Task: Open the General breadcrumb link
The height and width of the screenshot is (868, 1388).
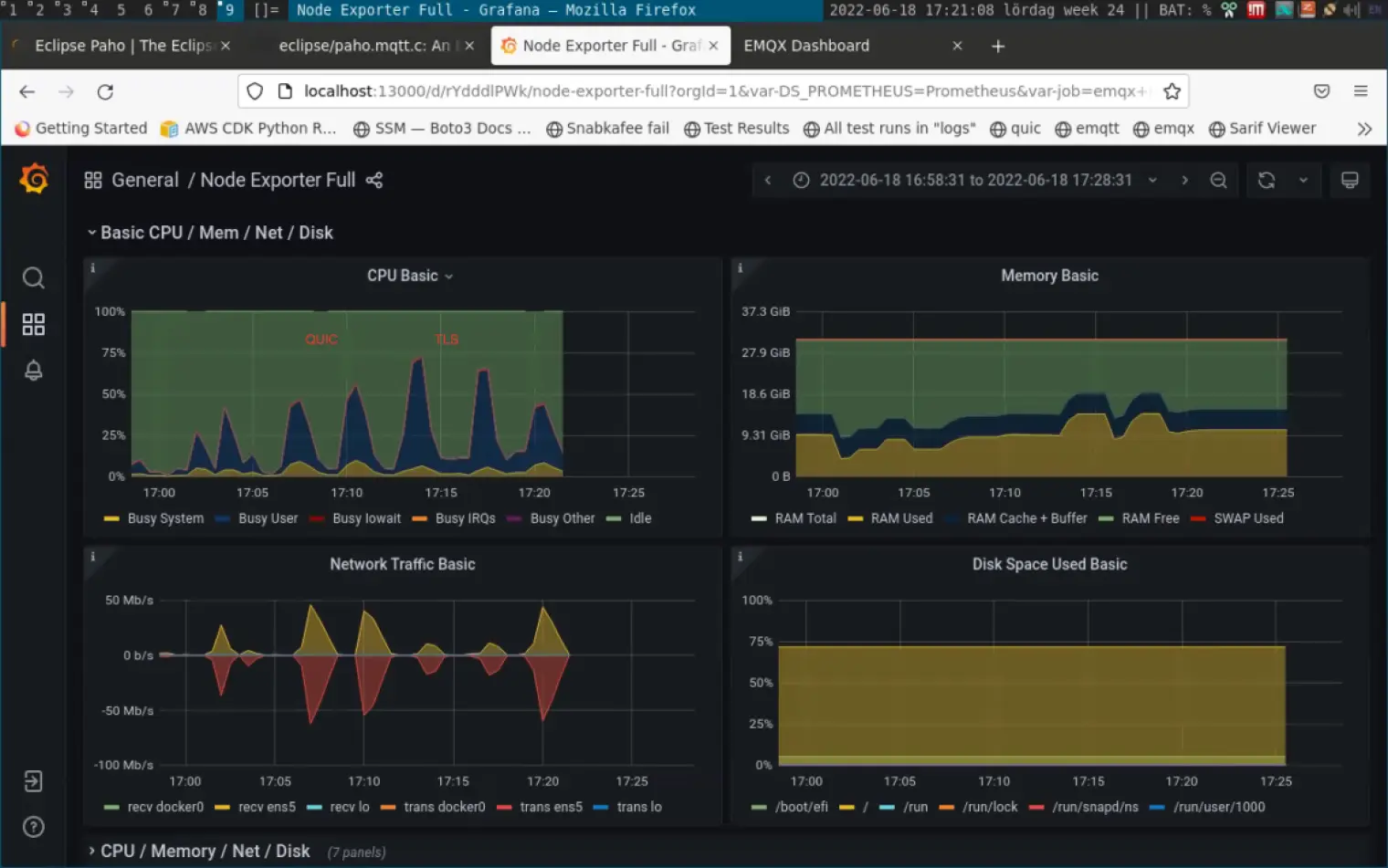Action: pyautogui.click(x=145, y=180)
